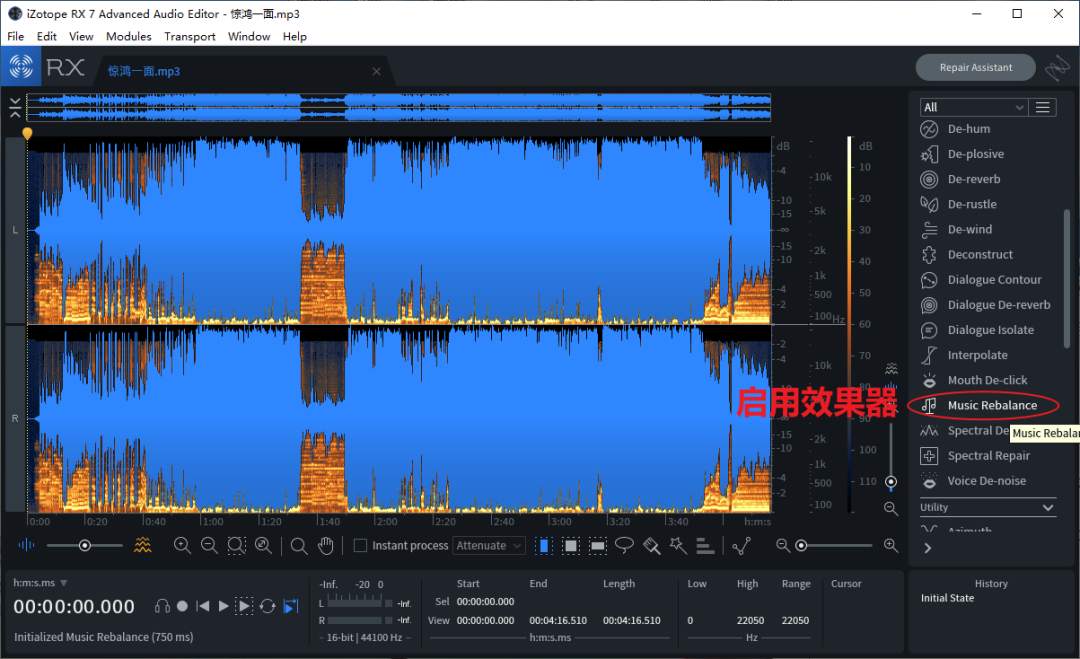
Task: Open the Mouth De-click module
Action: (986, 380)
